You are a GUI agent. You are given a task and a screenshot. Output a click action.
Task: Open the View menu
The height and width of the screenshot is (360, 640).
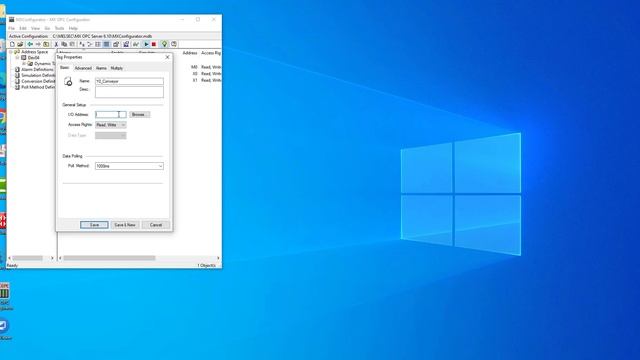36,28
